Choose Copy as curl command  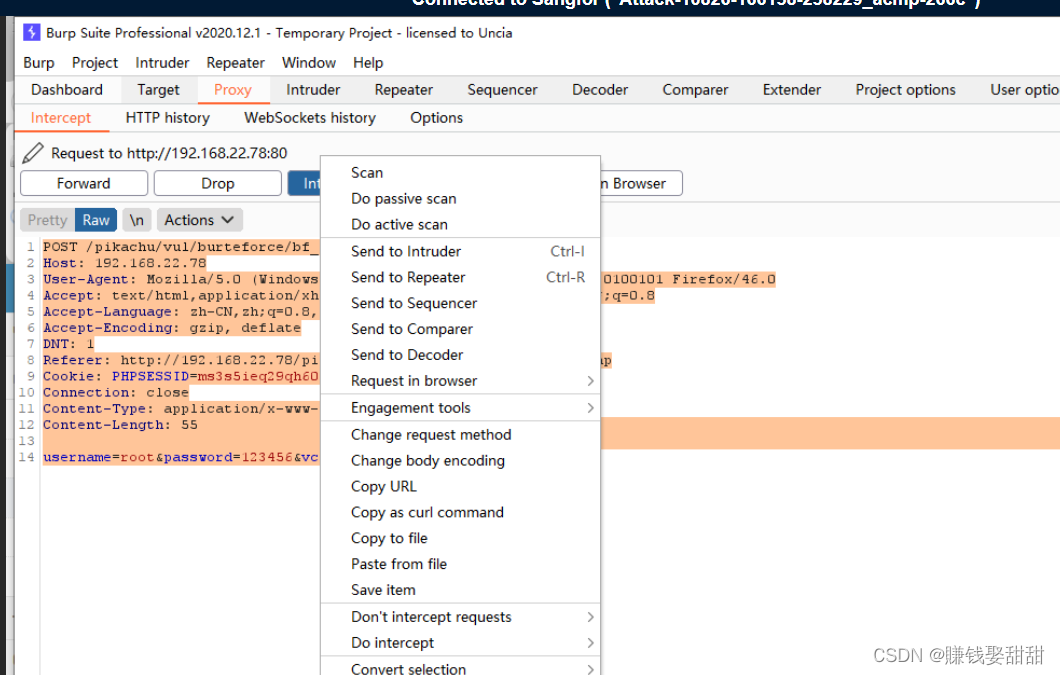tap(460, 512)
